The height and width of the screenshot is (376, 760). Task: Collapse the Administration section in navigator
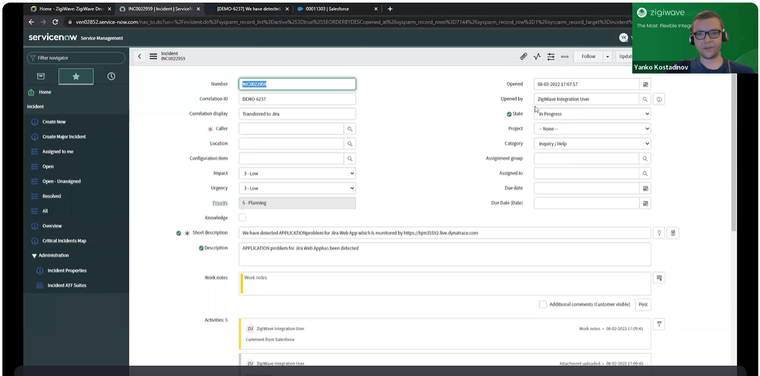tap(34, 256)
